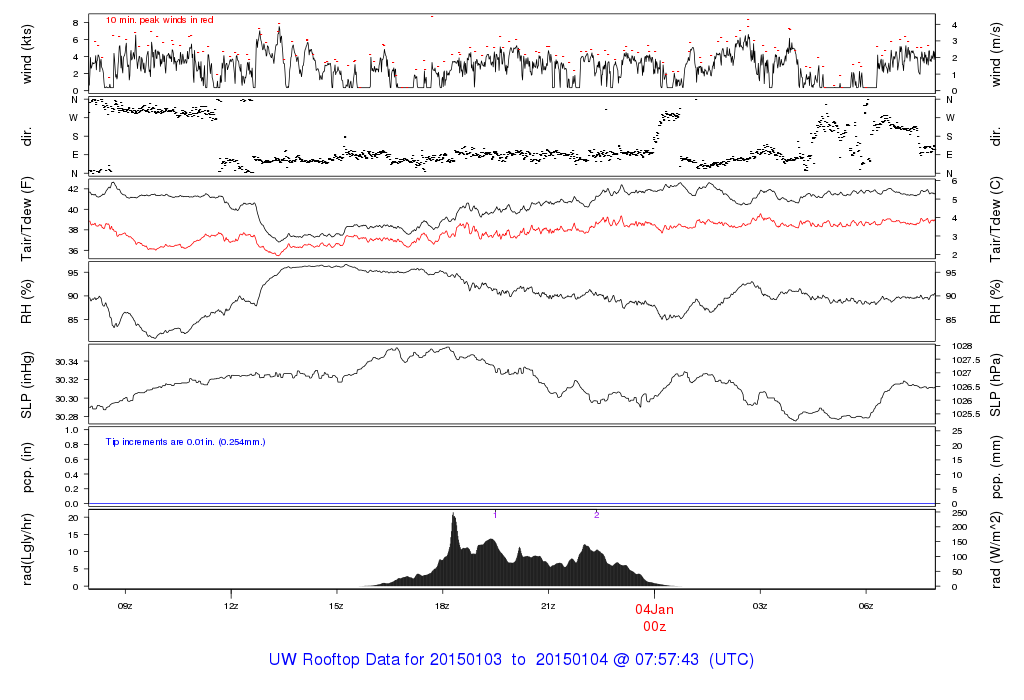
Task: Click the pcp. (mm) right axis label
Action: pyautogui.click(x=996, y=467)
